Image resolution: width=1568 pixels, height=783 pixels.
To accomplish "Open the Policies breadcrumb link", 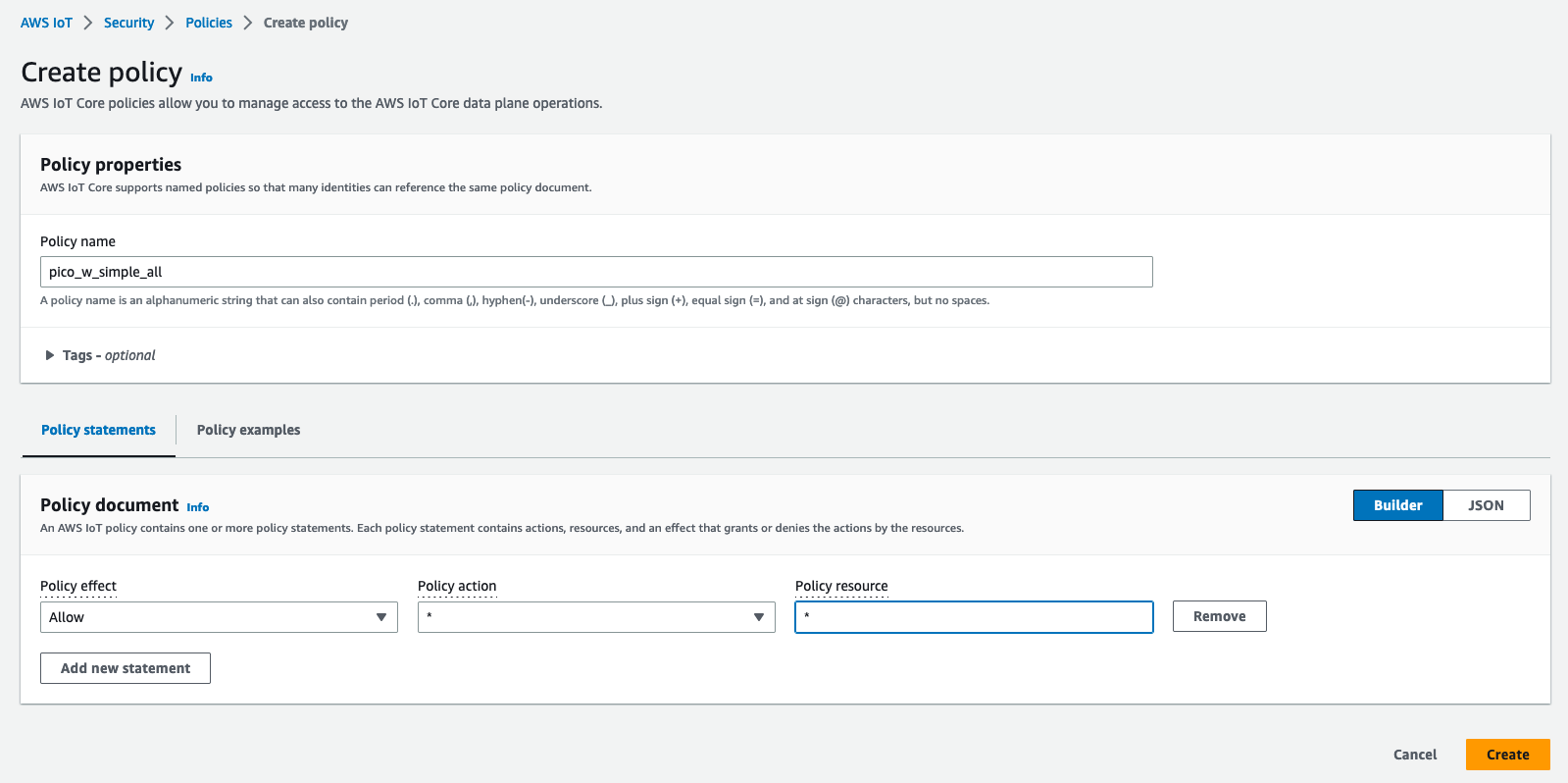I will coord(209,23).
